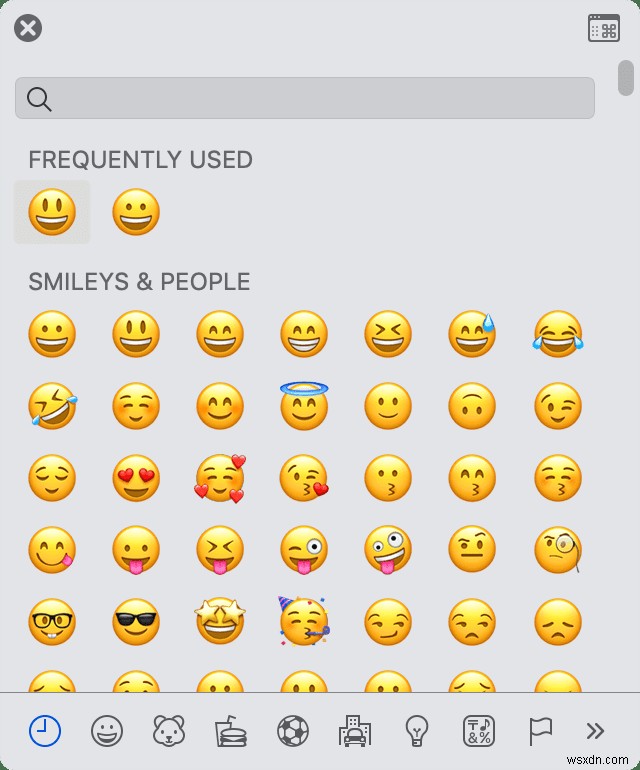The image size is (640, 770).
Task: Select the heart-eyes emoji
Action: tap(136, 478)
